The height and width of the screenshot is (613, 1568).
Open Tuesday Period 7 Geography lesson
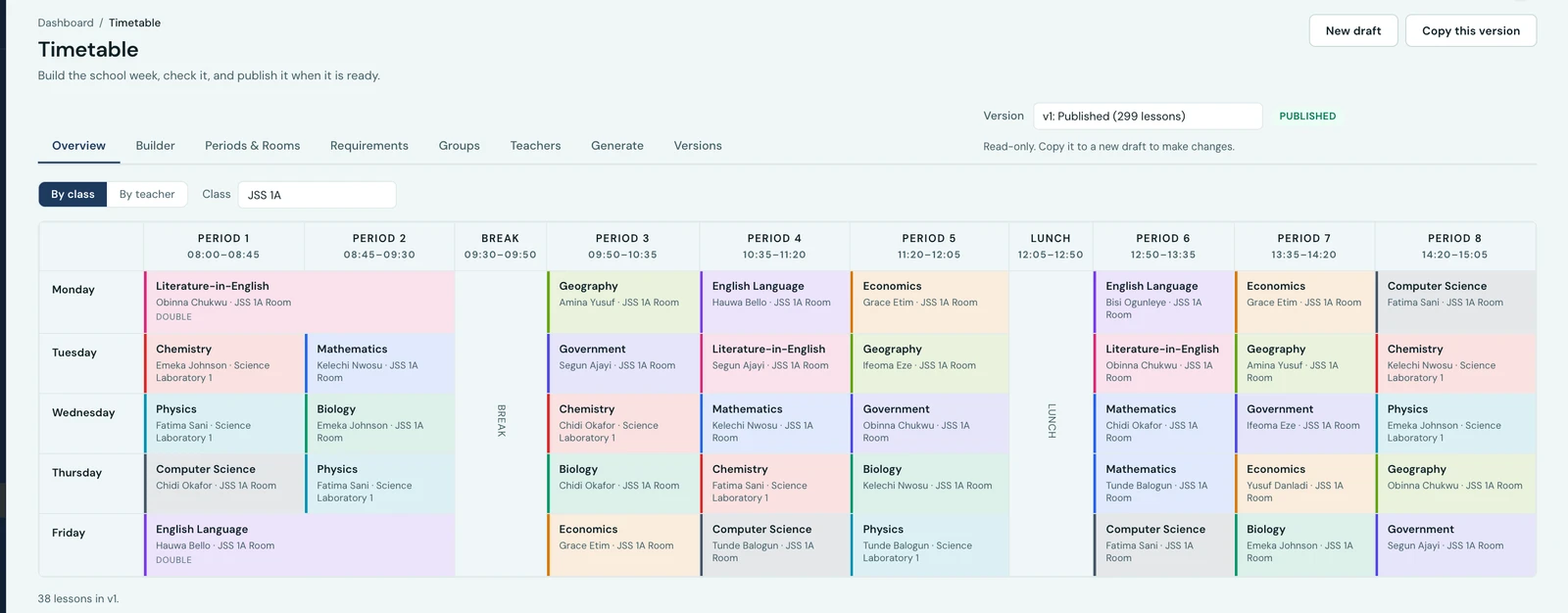click(x=1305, y=363)
